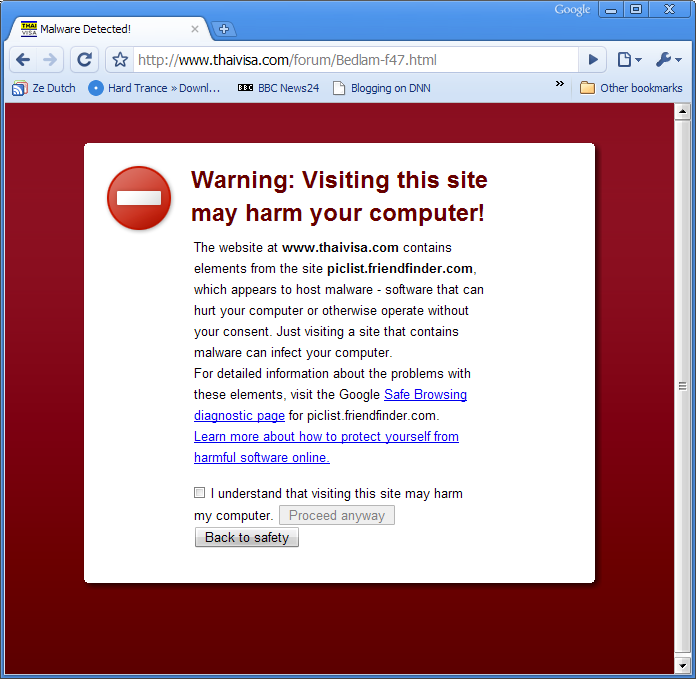Close the Malware Detected! tab
The width and height of the screenshot is (696, 679).
click(x=194, y=29)
